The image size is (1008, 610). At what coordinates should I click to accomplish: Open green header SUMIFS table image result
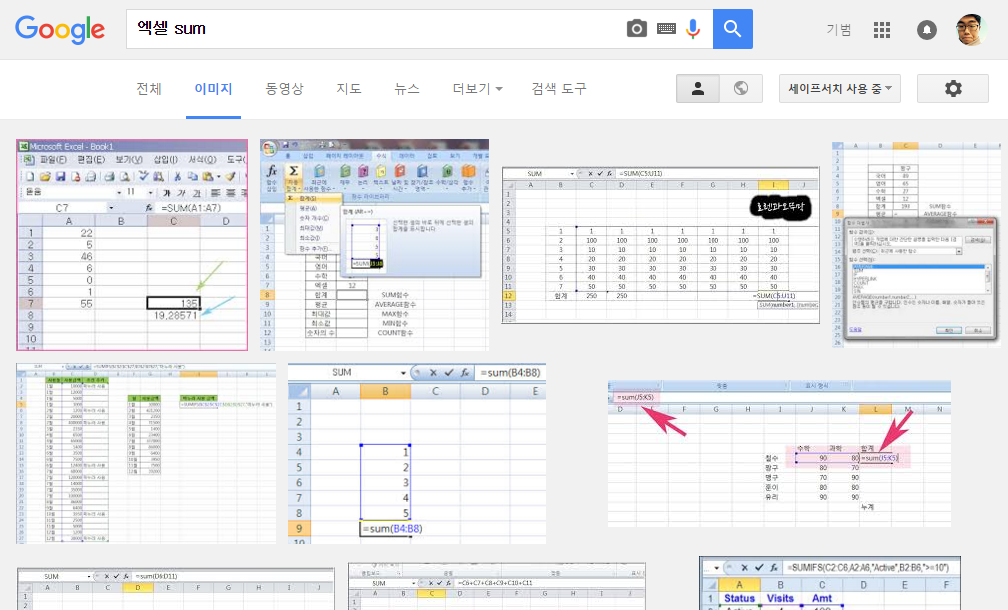(x=146, y=453)
